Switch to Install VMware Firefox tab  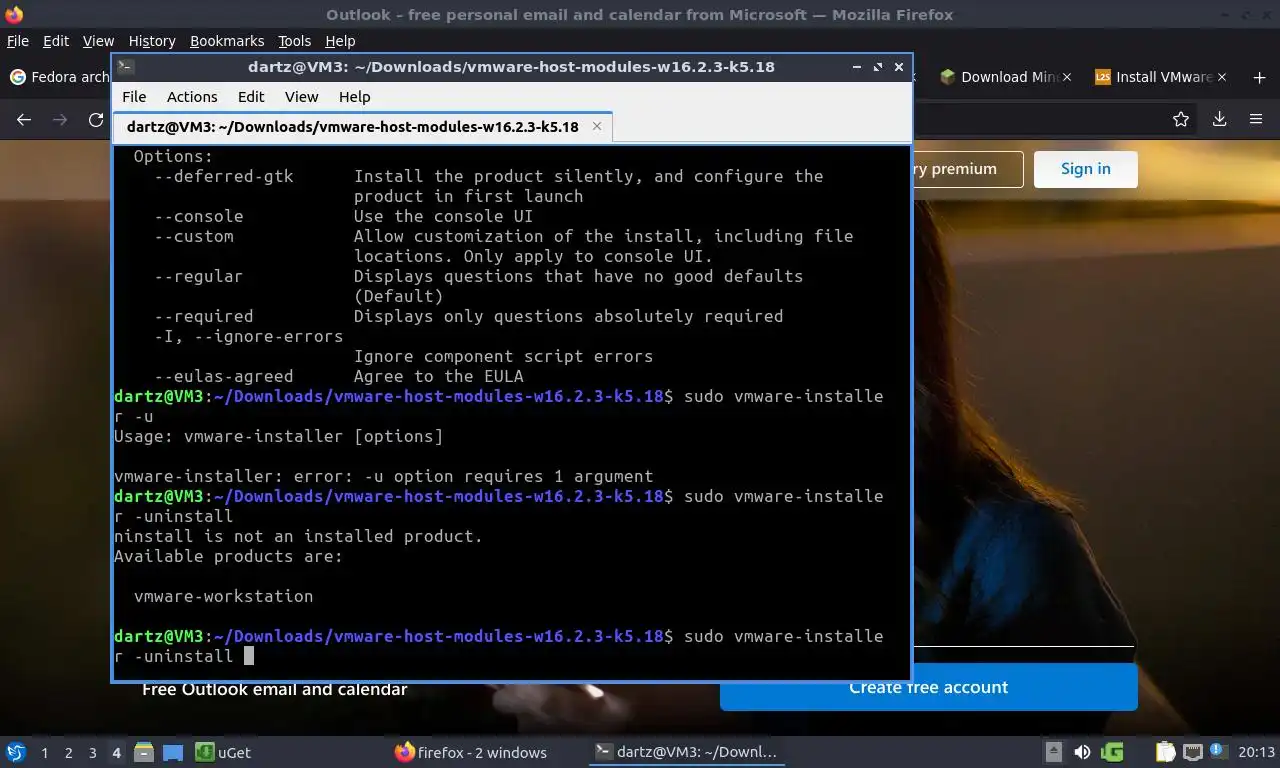click(1160, 77)
